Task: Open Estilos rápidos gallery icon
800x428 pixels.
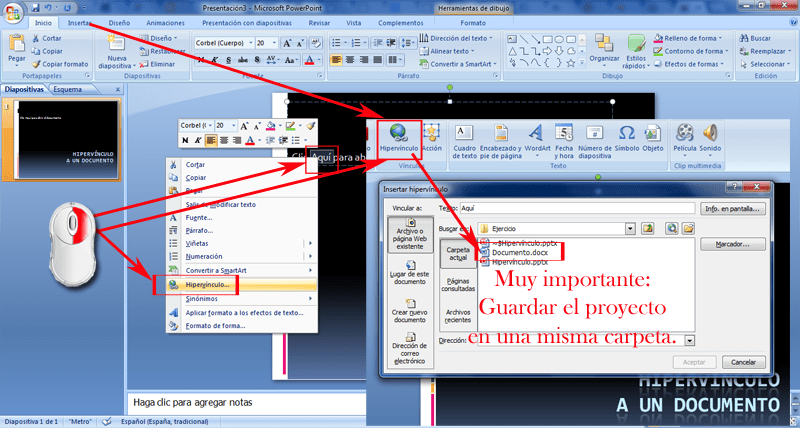Action: pos(636,44)
